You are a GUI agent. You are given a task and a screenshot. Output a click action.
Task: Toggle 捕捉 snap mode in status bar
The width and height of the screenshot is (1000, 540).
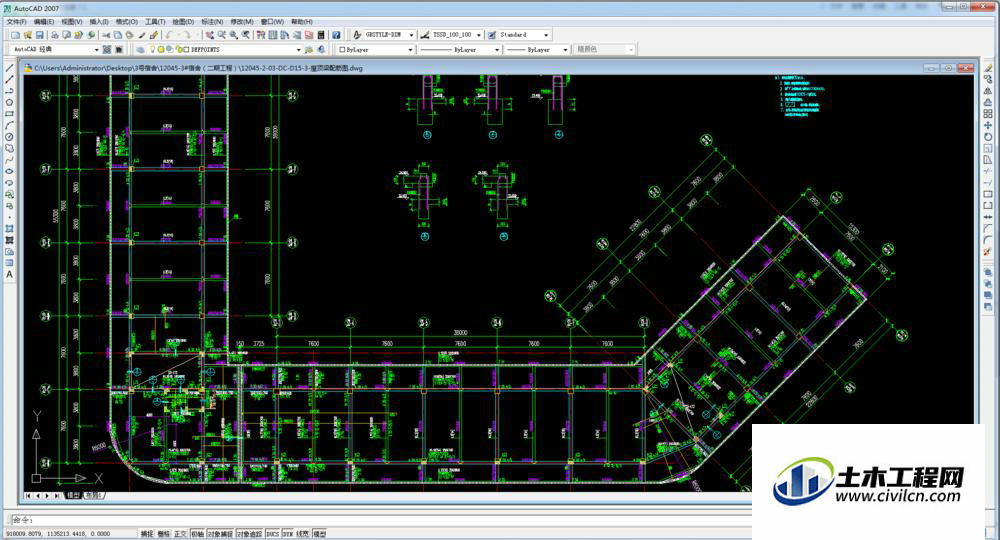147,534
